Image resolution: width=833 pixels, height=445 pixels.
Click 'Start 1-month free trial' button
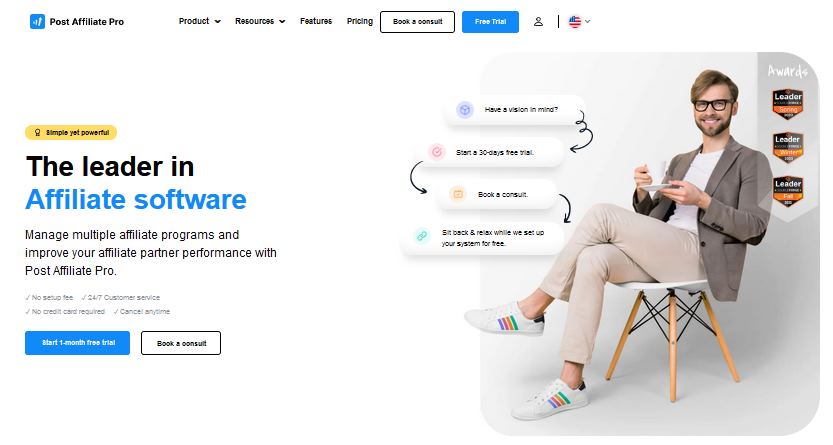[78, 343]
